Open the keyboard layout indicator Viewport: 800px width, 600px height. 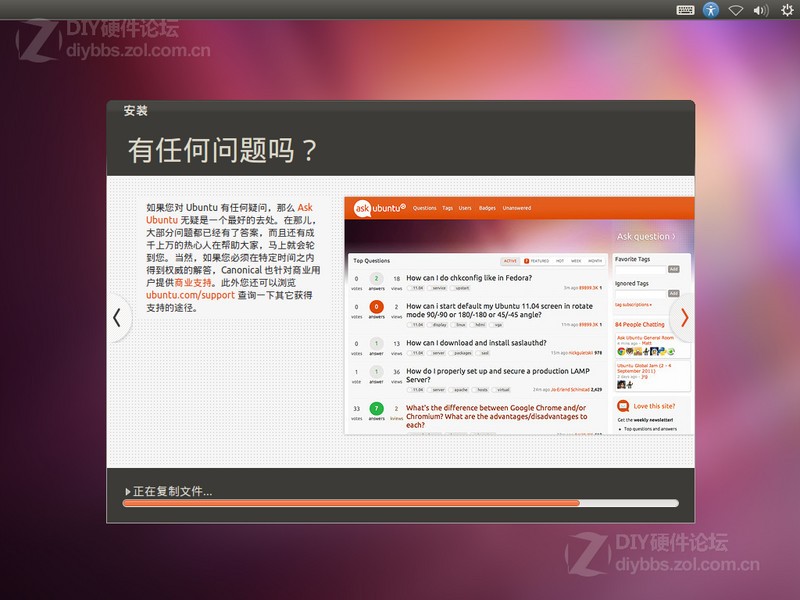click(685, 10)
